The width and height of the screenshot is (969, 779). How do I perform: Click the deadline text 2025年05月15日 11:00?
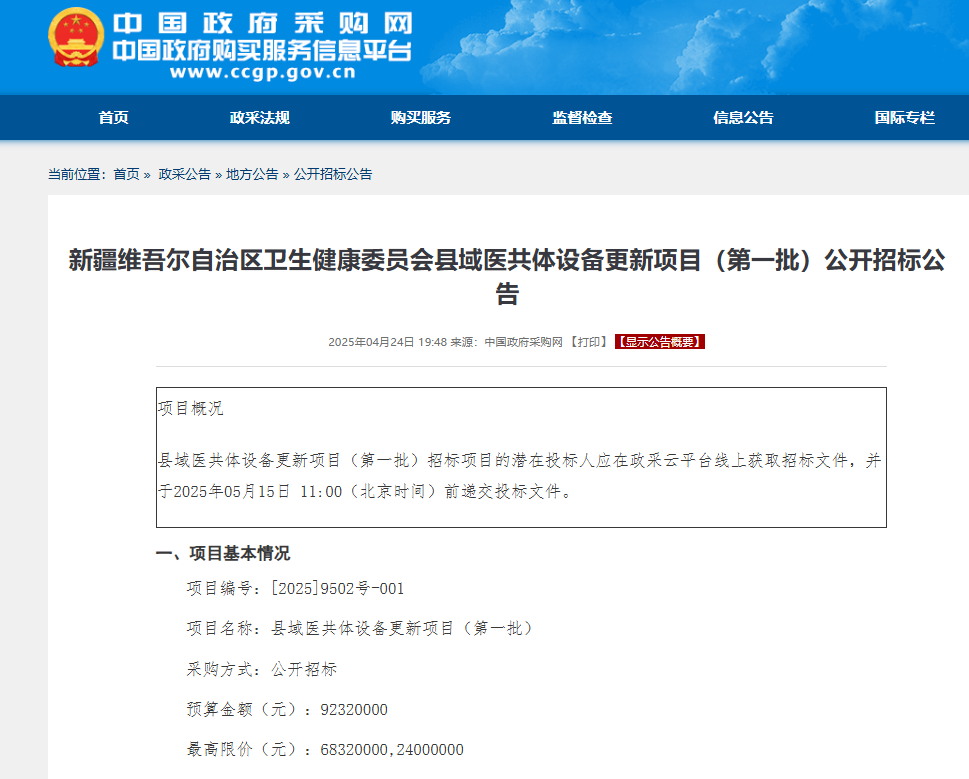[258, 491]
